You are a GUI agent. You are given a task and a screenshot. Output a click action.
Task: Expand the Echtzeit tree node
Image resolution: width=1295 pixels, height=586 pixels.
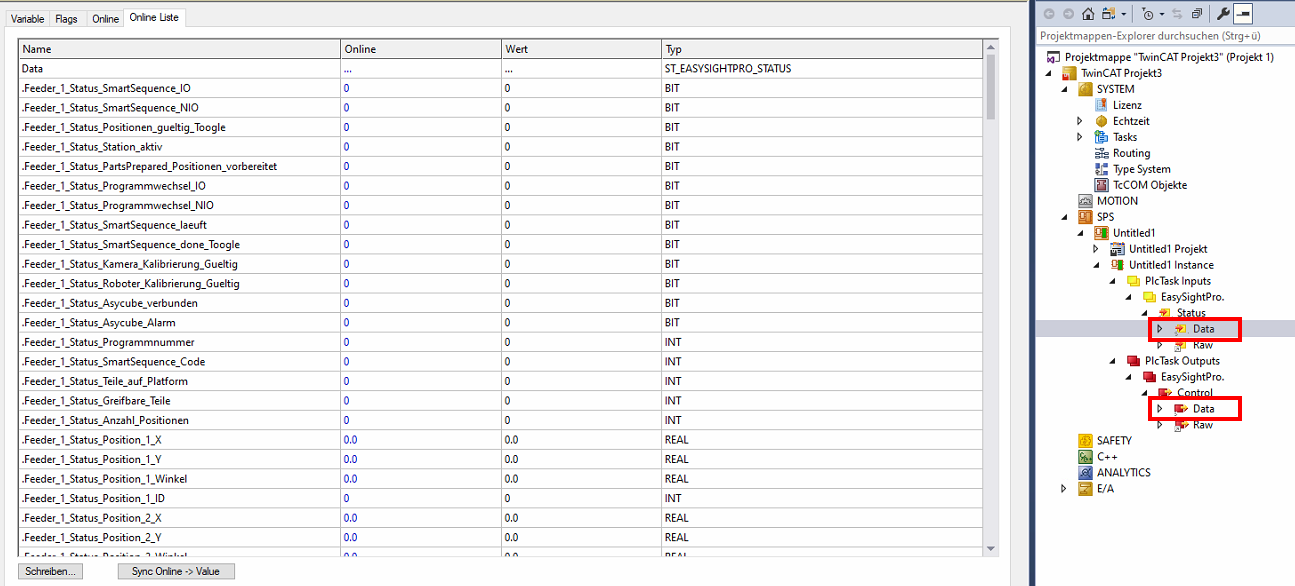click(1079, 121)
